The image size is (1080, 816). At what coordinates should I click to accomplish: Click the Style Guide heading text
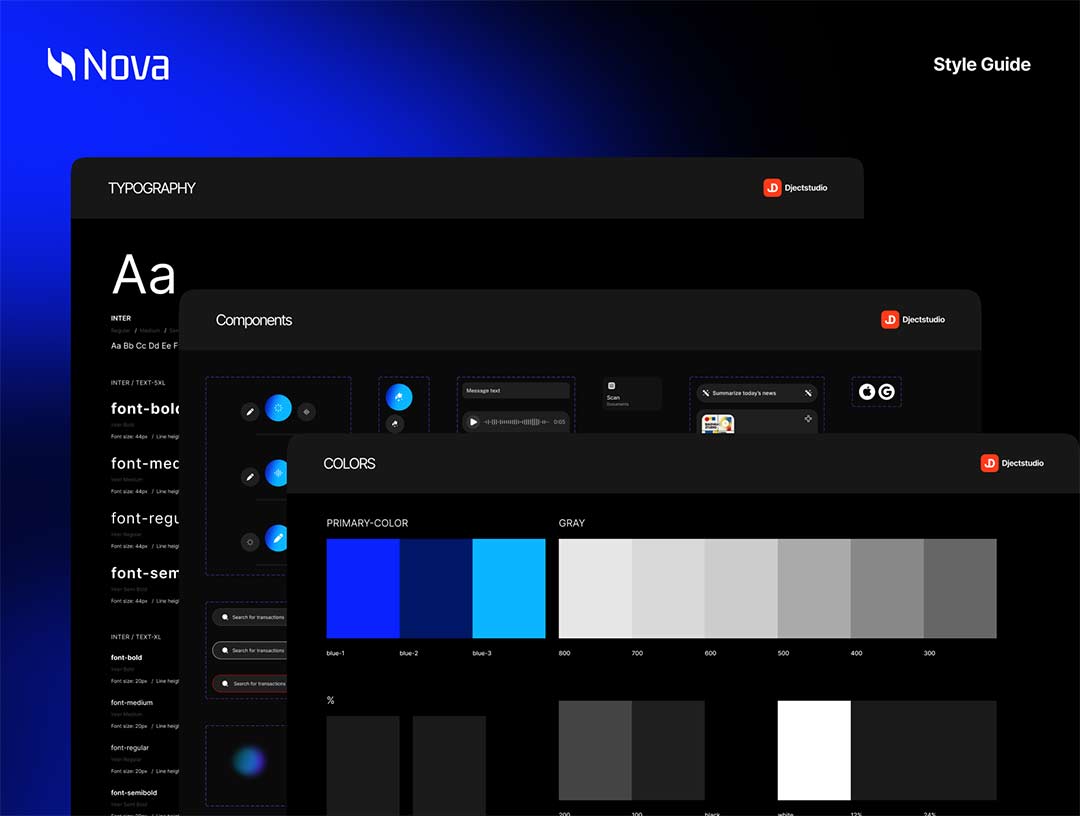(x=981, y=65)
